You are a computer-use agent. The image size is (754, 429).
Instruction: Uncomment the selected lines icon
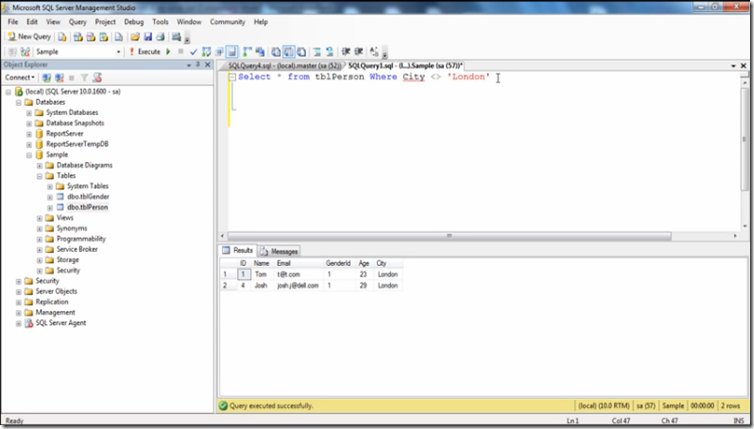[329, 51]
